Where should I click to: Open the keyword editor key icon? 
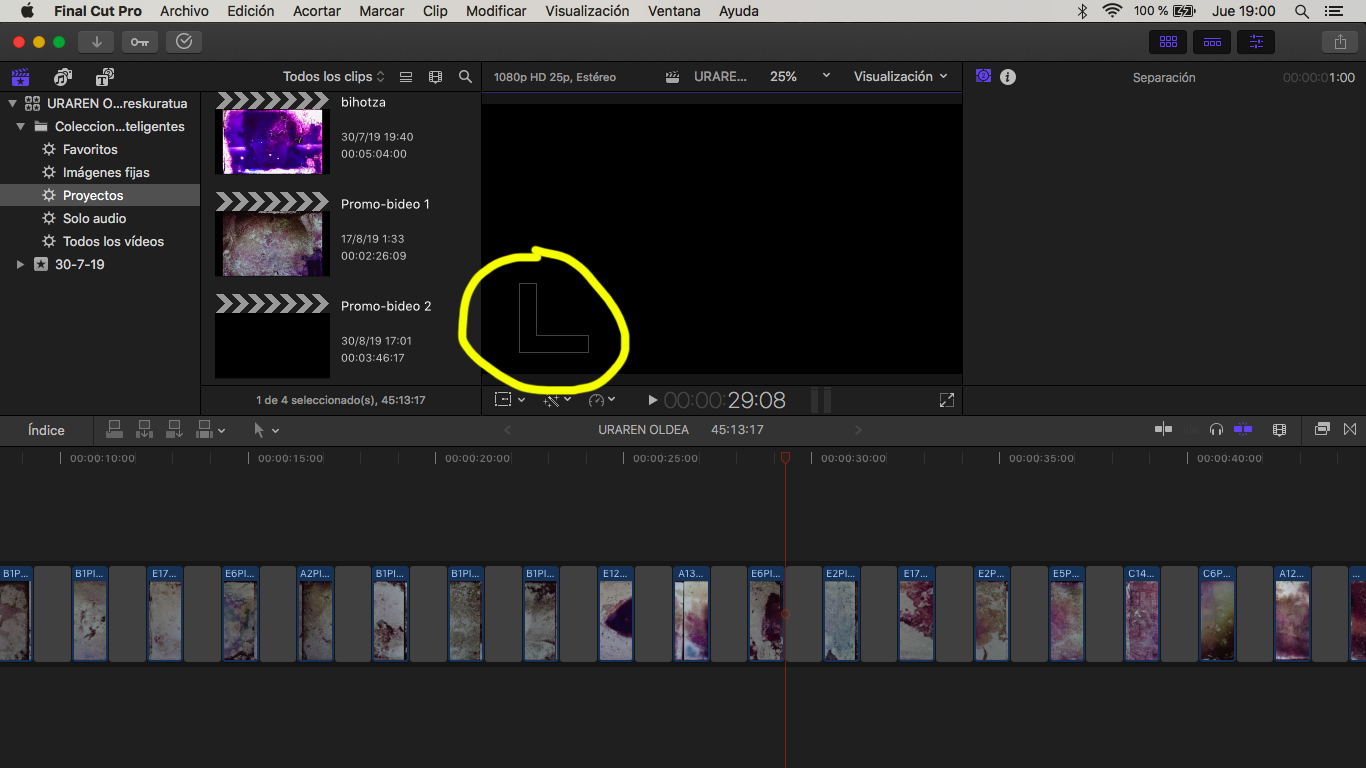[139, 42]
